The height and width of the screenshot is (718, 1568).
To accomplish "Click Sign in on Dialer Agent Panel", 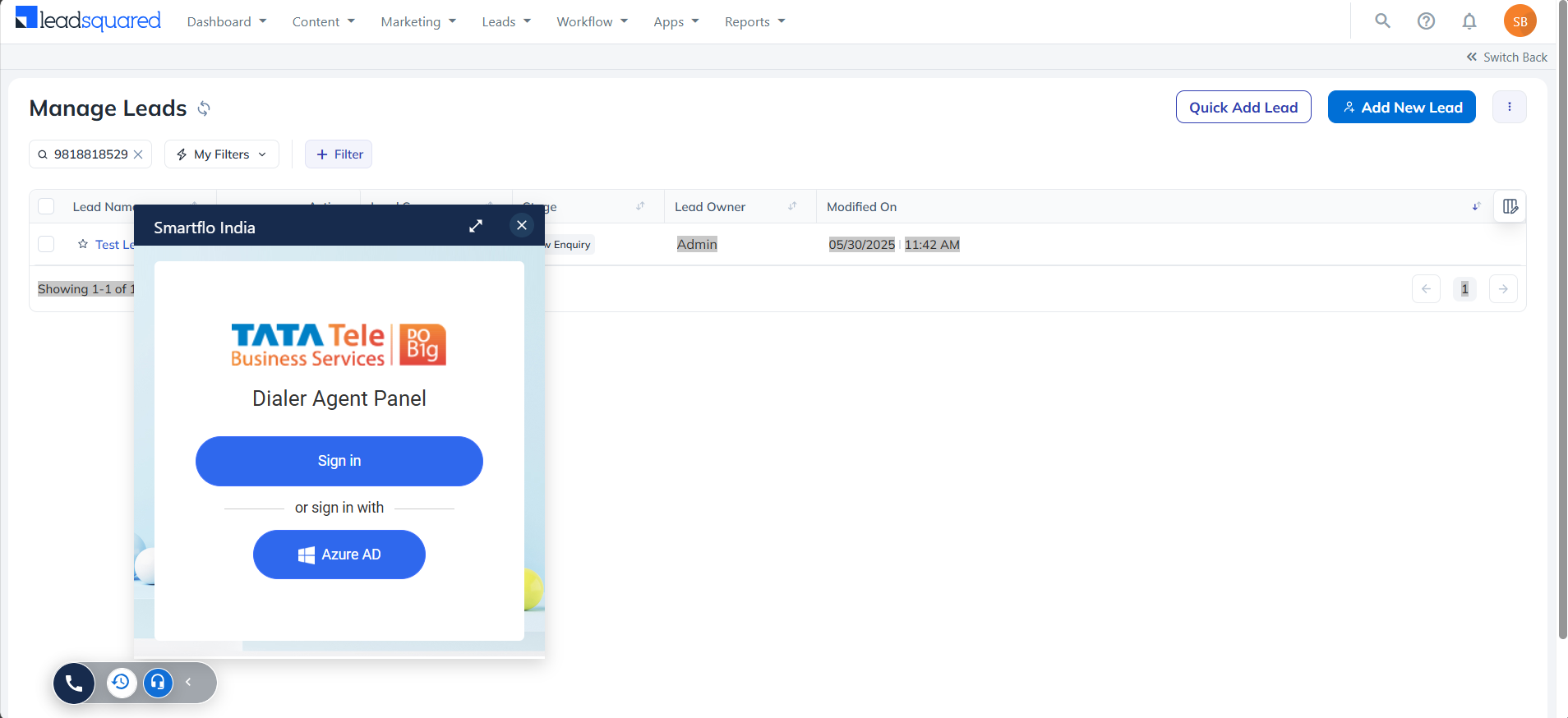I will pos(339,461).
